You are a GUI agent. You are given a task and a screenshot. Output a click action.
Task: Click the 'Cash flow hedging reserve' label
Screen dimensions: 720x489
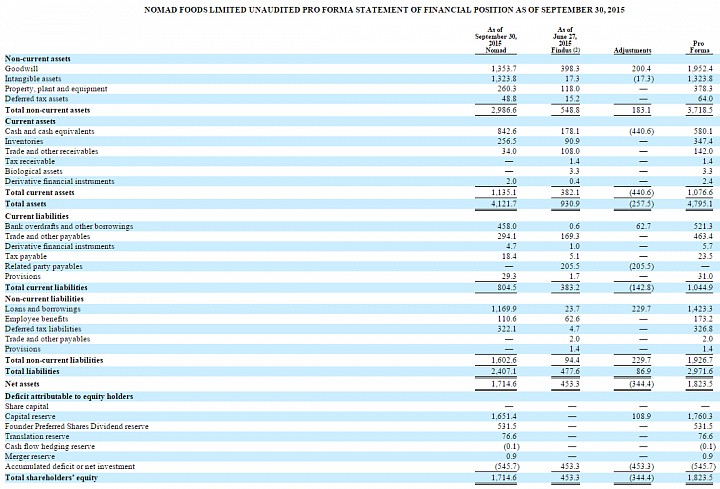[50, 446]
